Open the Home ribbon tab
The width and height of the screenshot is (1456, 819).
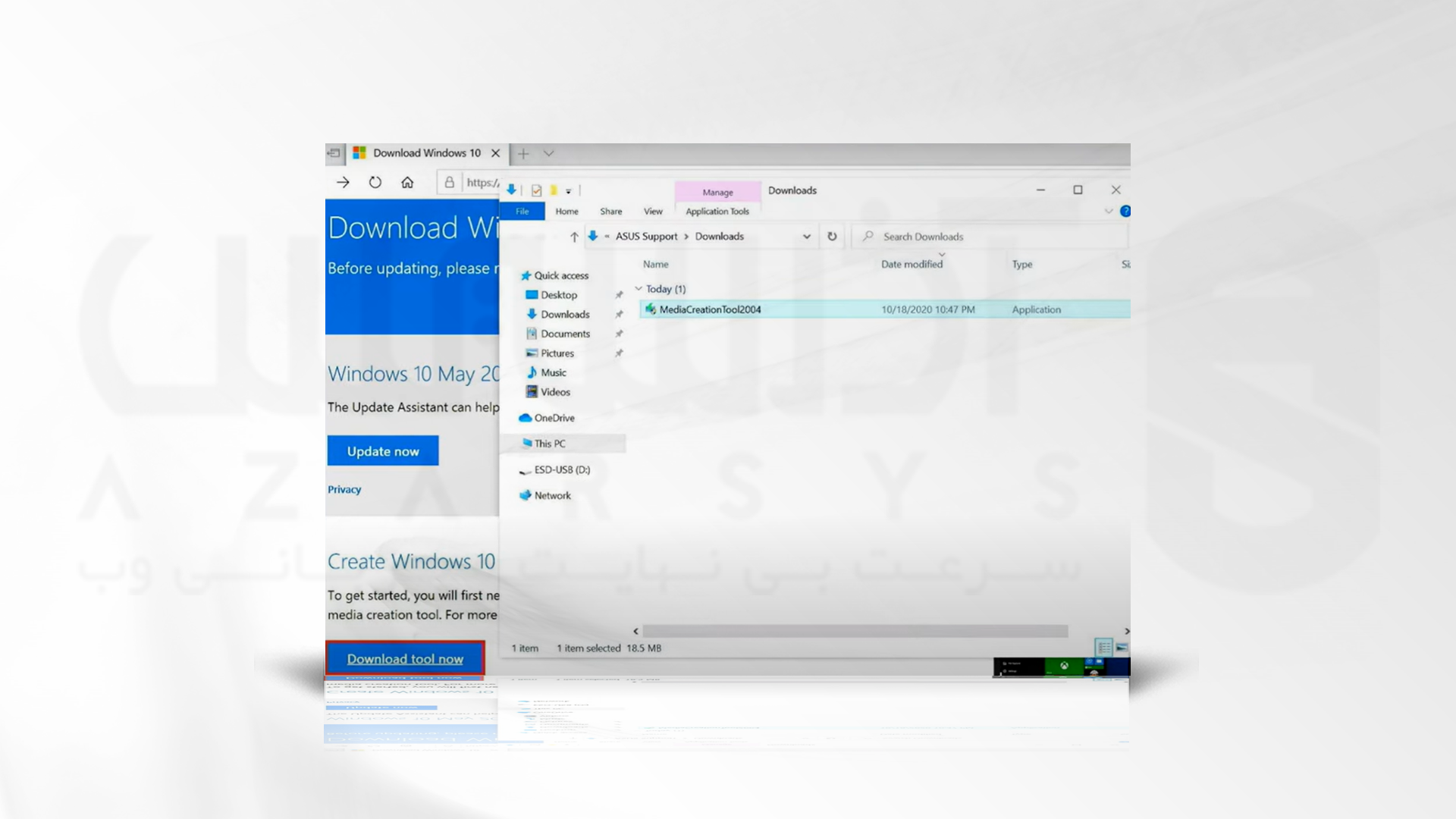coord(566,212)
